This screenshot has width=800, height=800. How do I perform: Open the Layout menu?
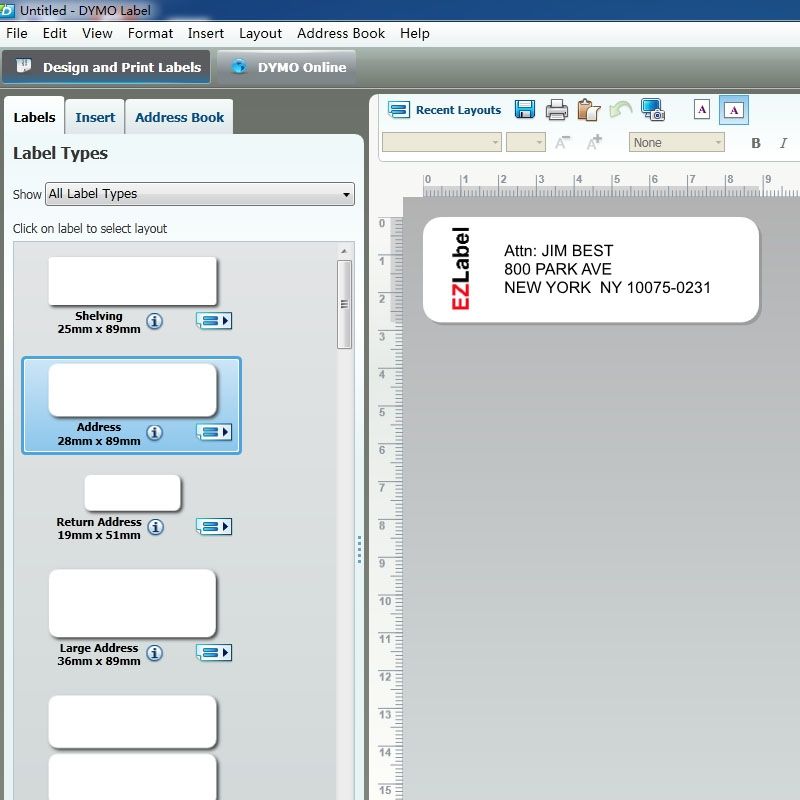click(x=260, y=33)
